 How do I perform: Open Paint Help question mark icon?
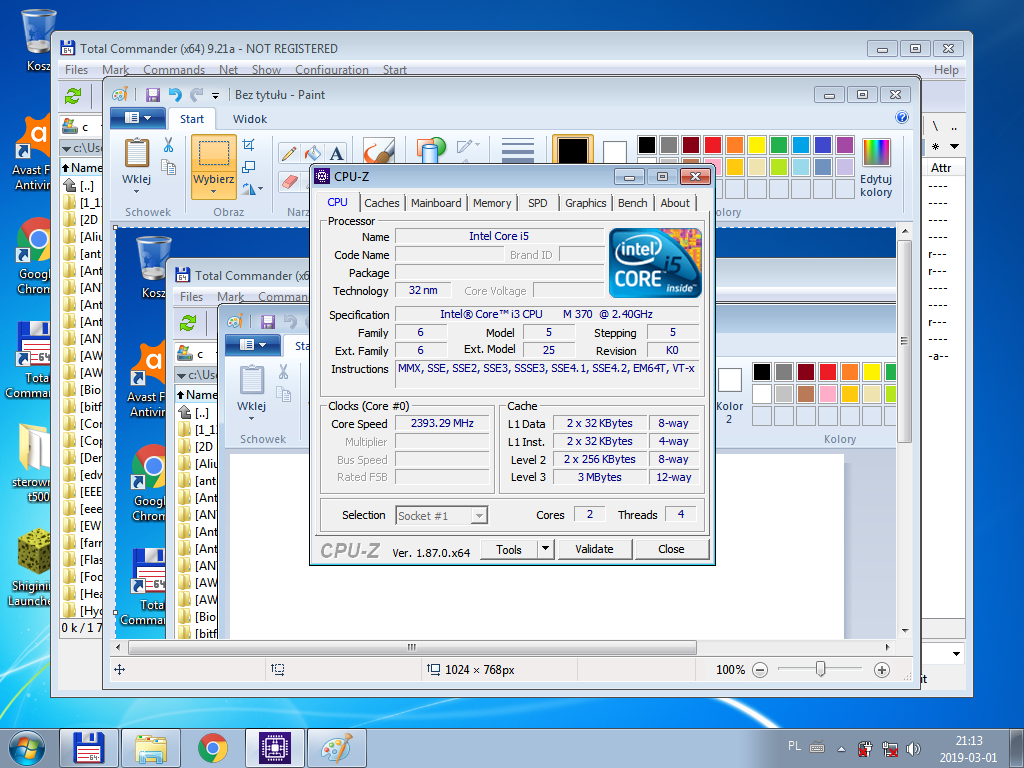tap(902, 117)
